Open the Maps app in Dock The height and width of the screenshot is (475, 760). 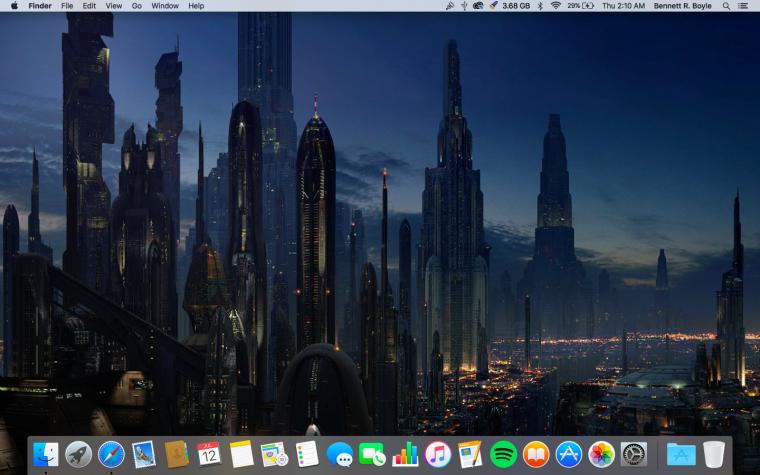click(x=274, y=455)
